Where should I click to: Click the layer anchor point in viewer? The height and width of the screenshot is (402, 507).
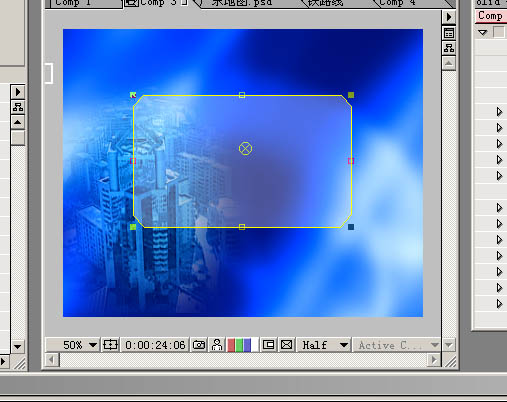pyautogui.click(x=245, y=149)
